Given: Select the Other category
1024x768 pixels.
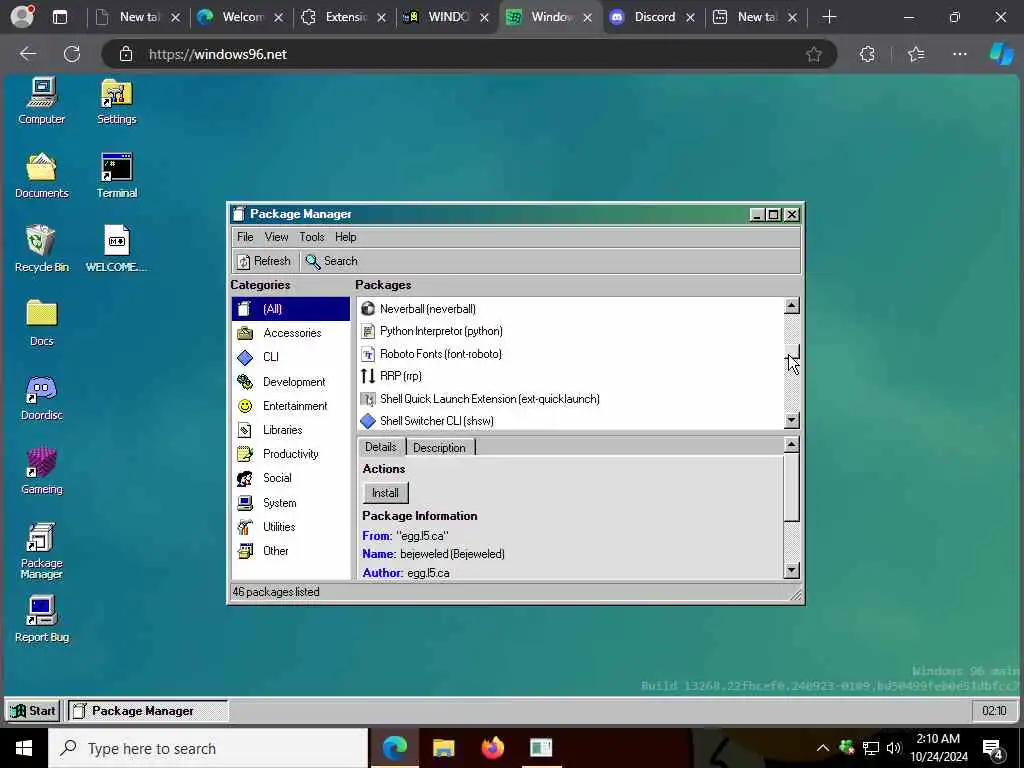Looking at the screenshot, I should (291, 551).
